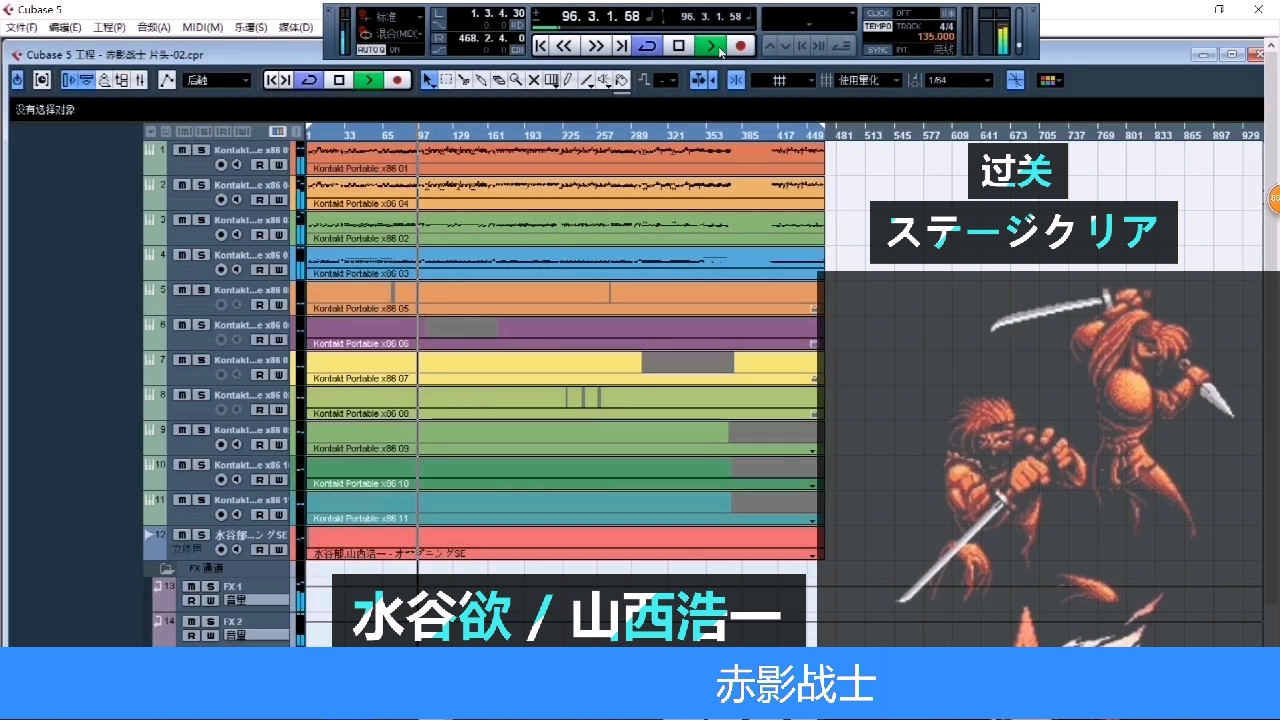Toggle the Activate Project power button

[17, 80]
